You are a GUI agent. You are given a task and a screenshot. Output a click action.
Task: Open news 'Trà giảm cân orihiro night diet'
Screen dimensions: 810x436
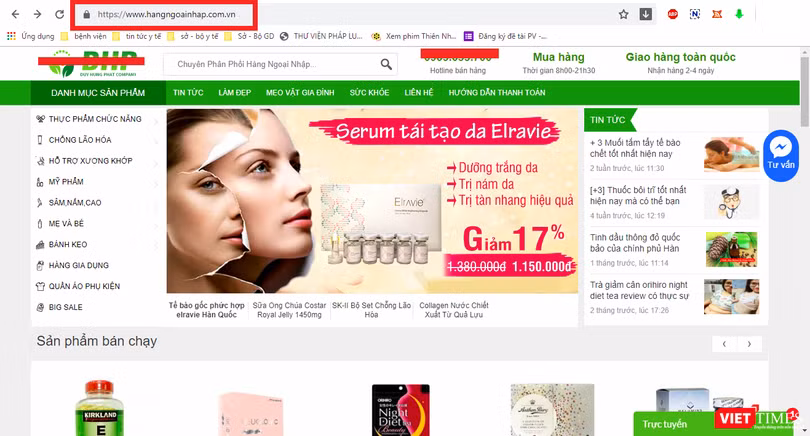click(640, 290)
